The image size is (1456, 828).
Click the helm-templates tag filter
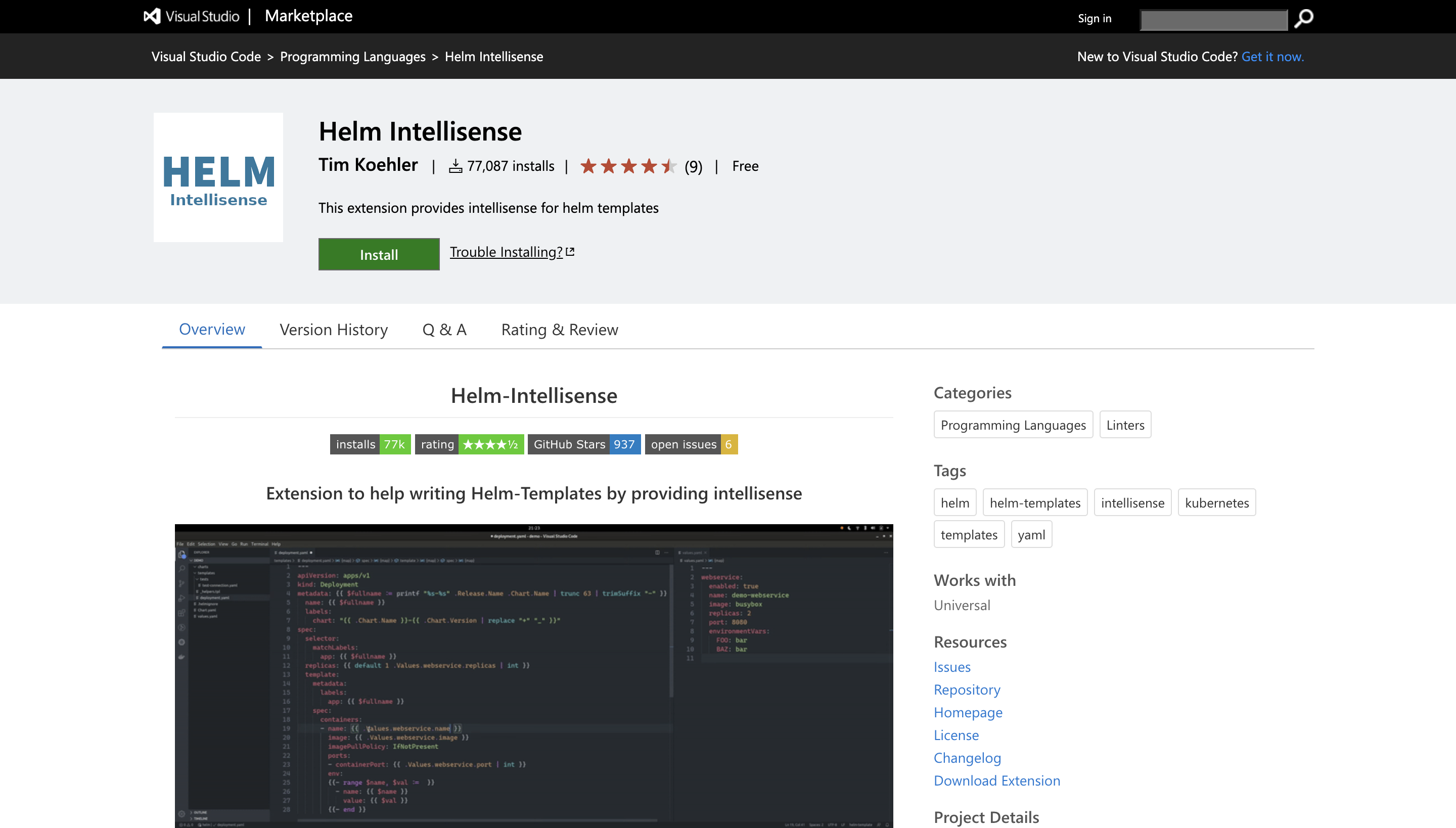(1036, 502)
